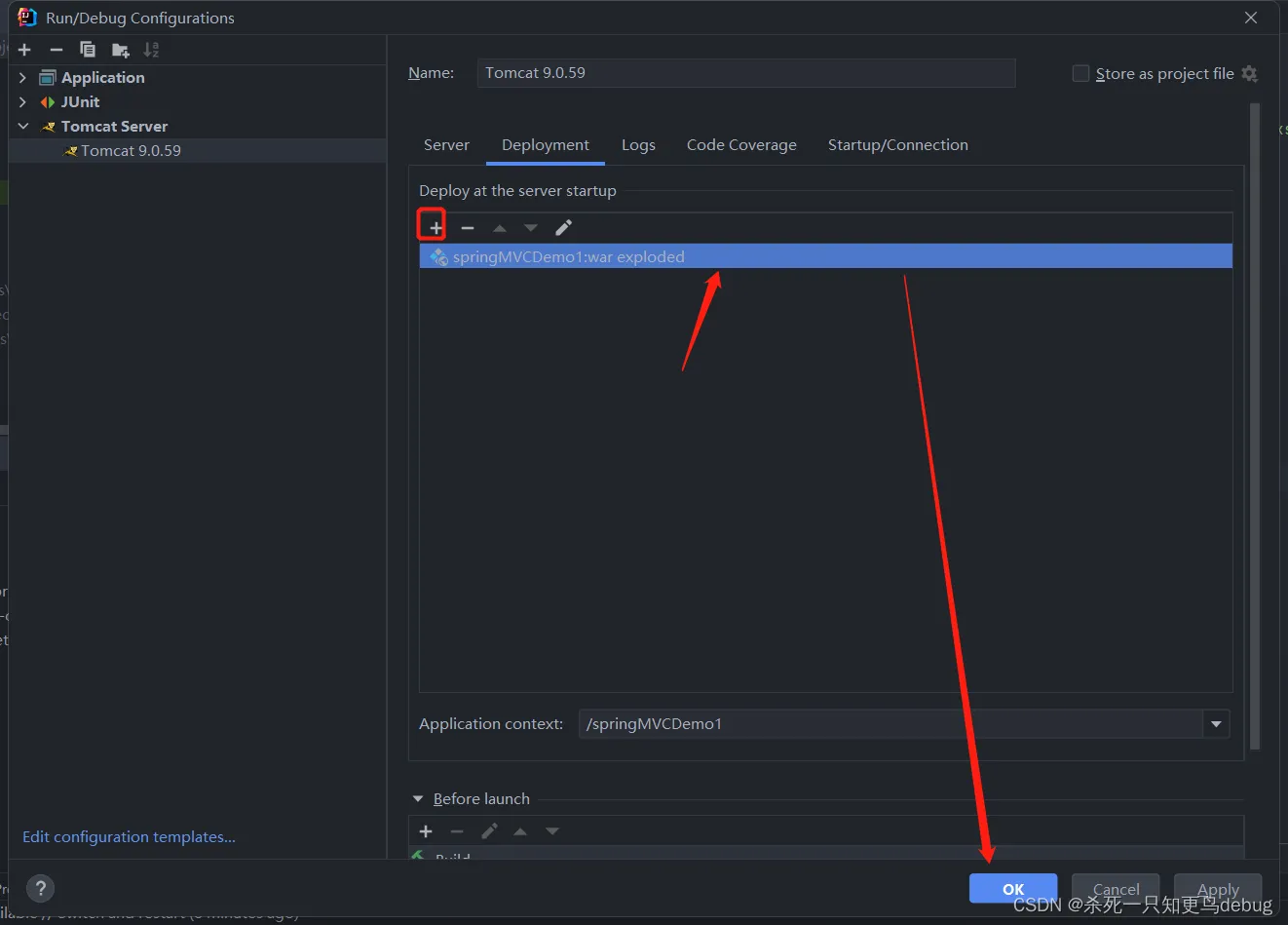Viewport: 1288px width, 925px height.
Task: Select Tomcat Server group label
Action: point(114,127)
